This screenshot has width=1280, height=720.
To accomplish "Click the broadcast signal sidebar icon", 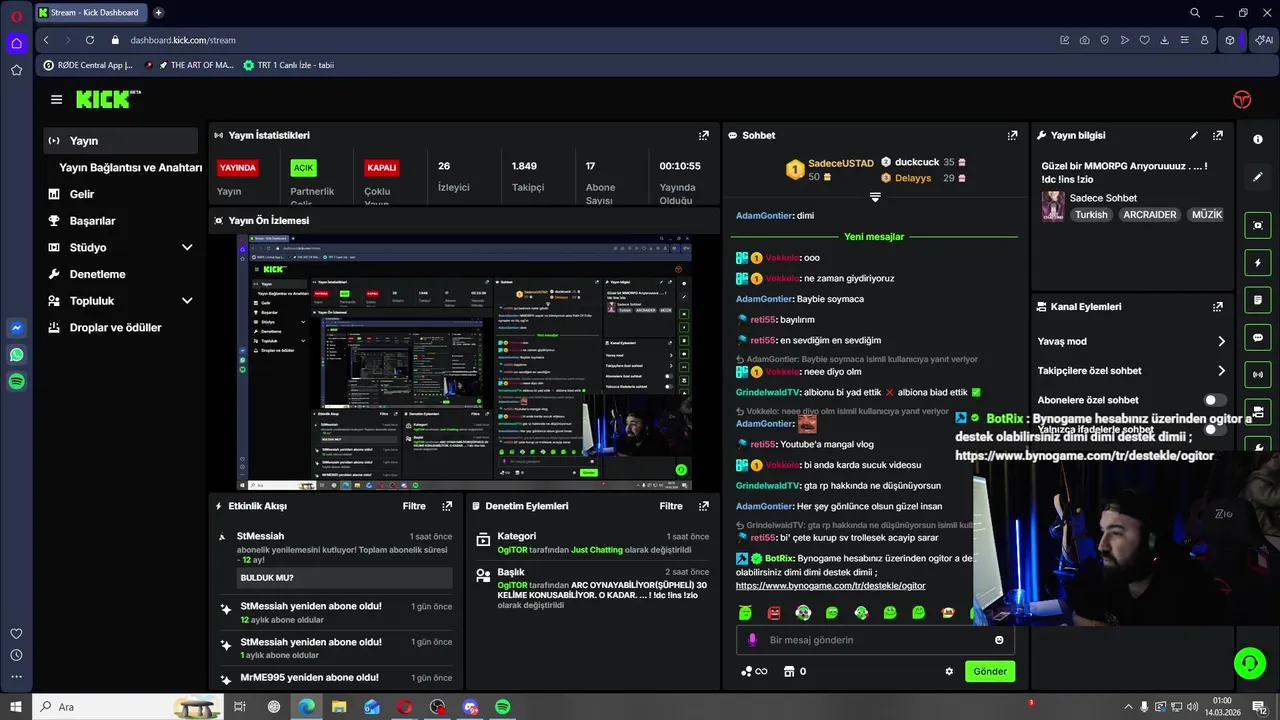I will pyautogui.click(x=1258, y=375).
